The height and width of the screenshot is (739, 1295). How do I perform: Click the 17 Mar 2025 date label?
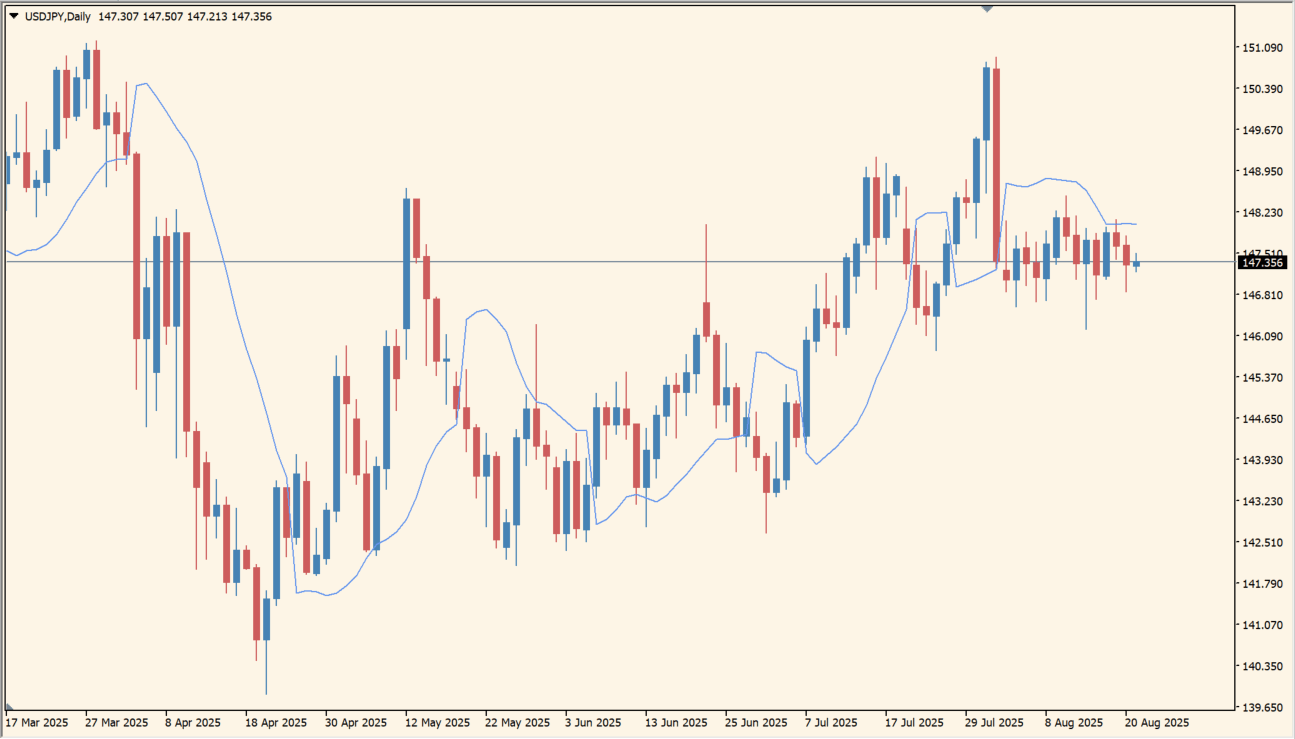pyautogui.click(x=37, y=722)
